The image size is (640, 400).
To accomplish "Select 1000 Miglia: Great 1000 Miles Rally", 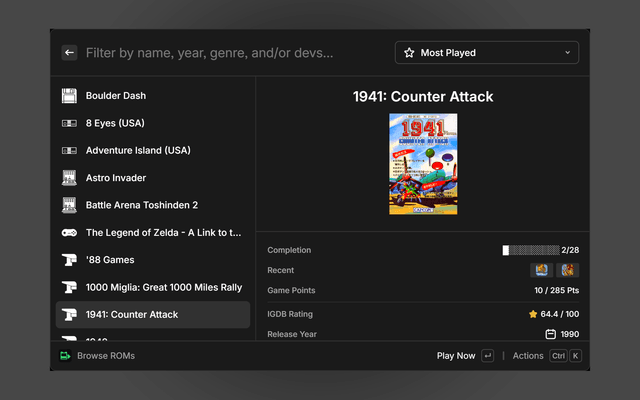I will (153, 287).
